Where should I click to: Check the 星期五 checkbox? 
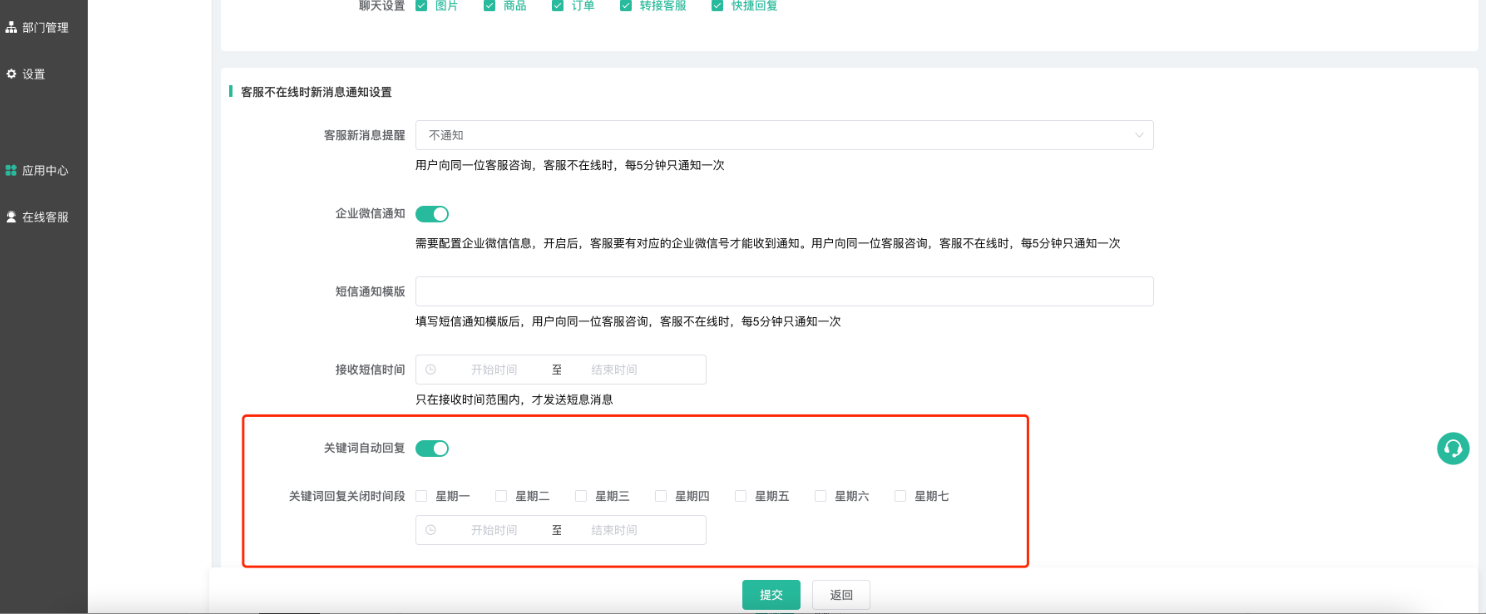click(x=741, y=496)
